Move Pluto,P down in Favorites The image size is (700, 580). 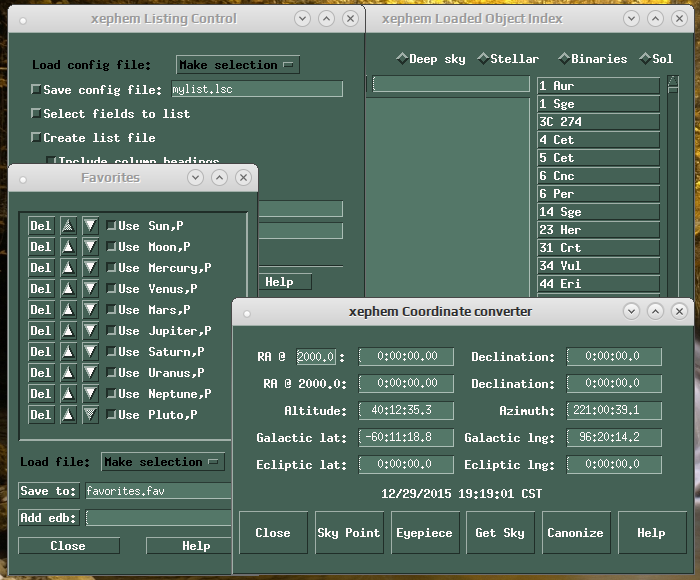pyautogui.click(x=90, y=414)
